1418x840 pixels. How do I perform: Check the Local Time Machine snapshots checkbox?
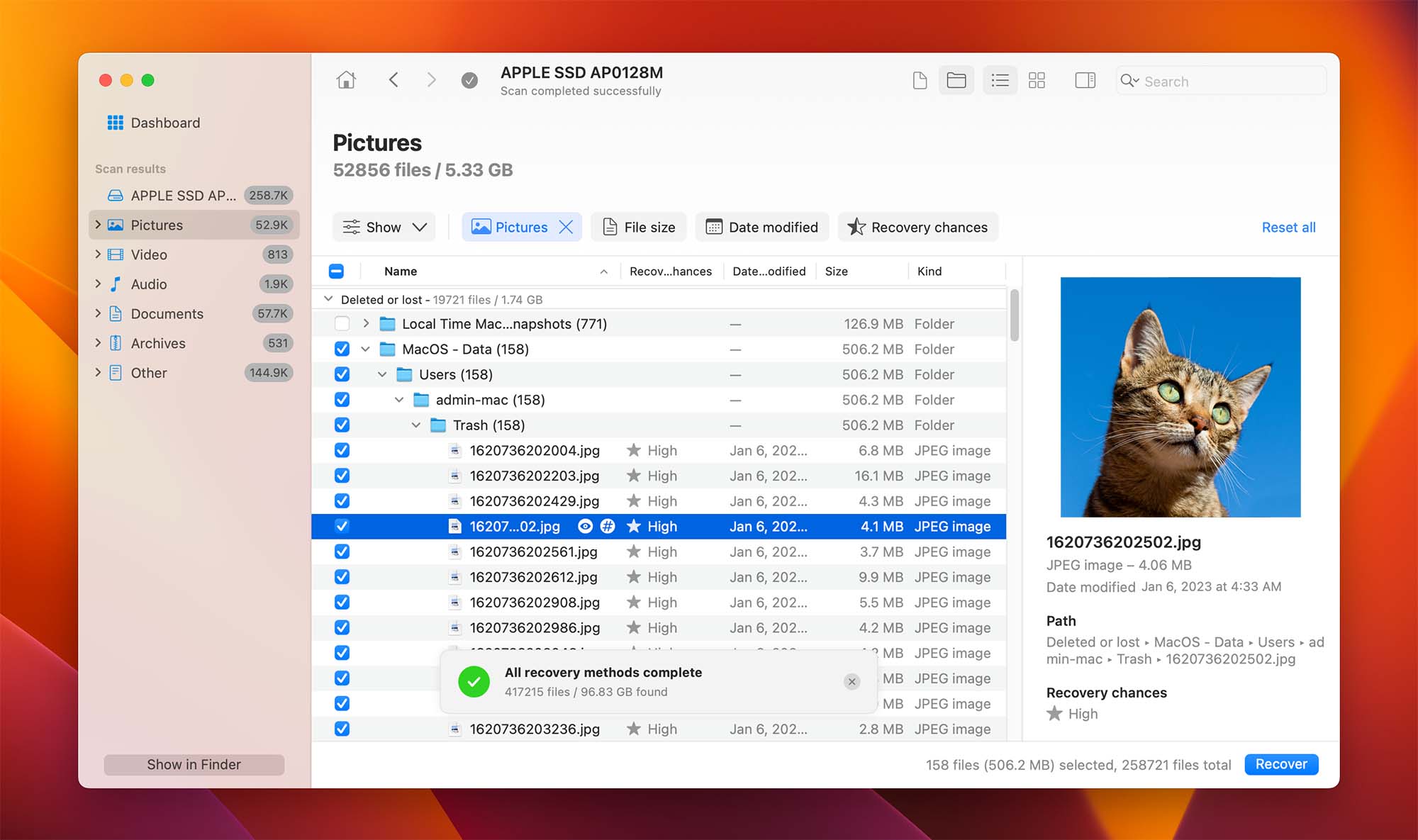pyautogui.click(x=342, y=324)
